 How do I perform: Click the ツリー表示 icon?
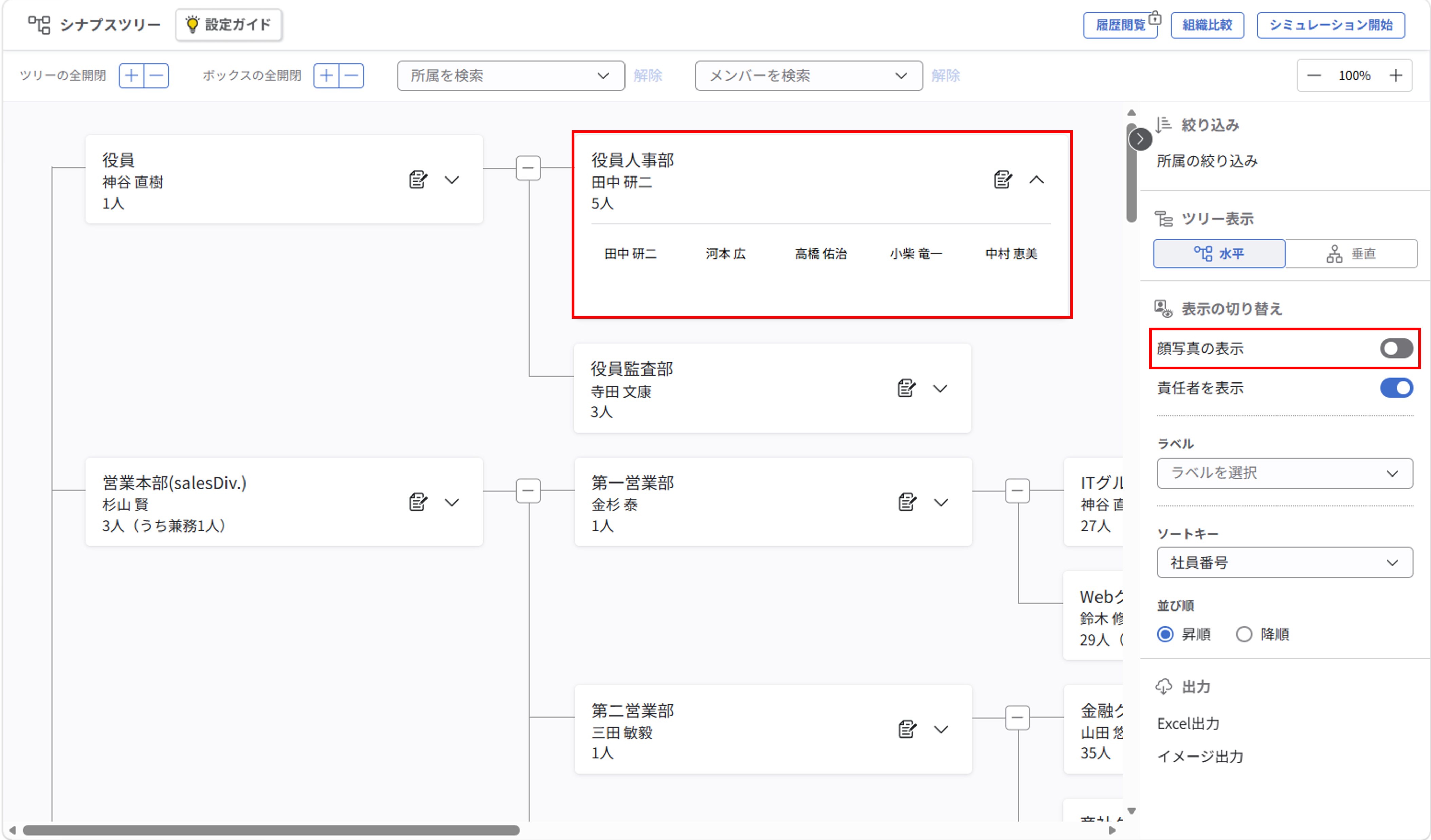pos(1163,219)
